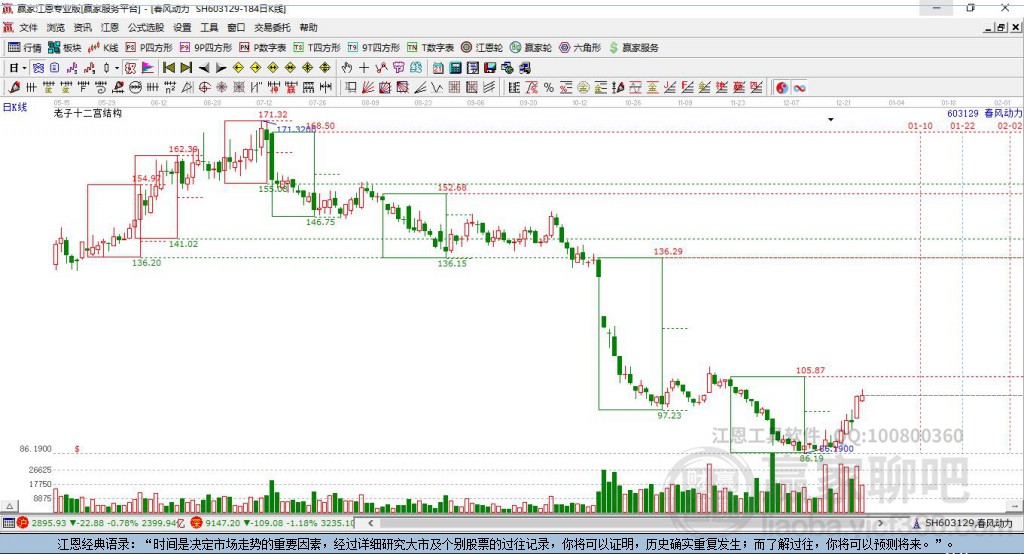Select the percent retracement tool

click(549, 88)
